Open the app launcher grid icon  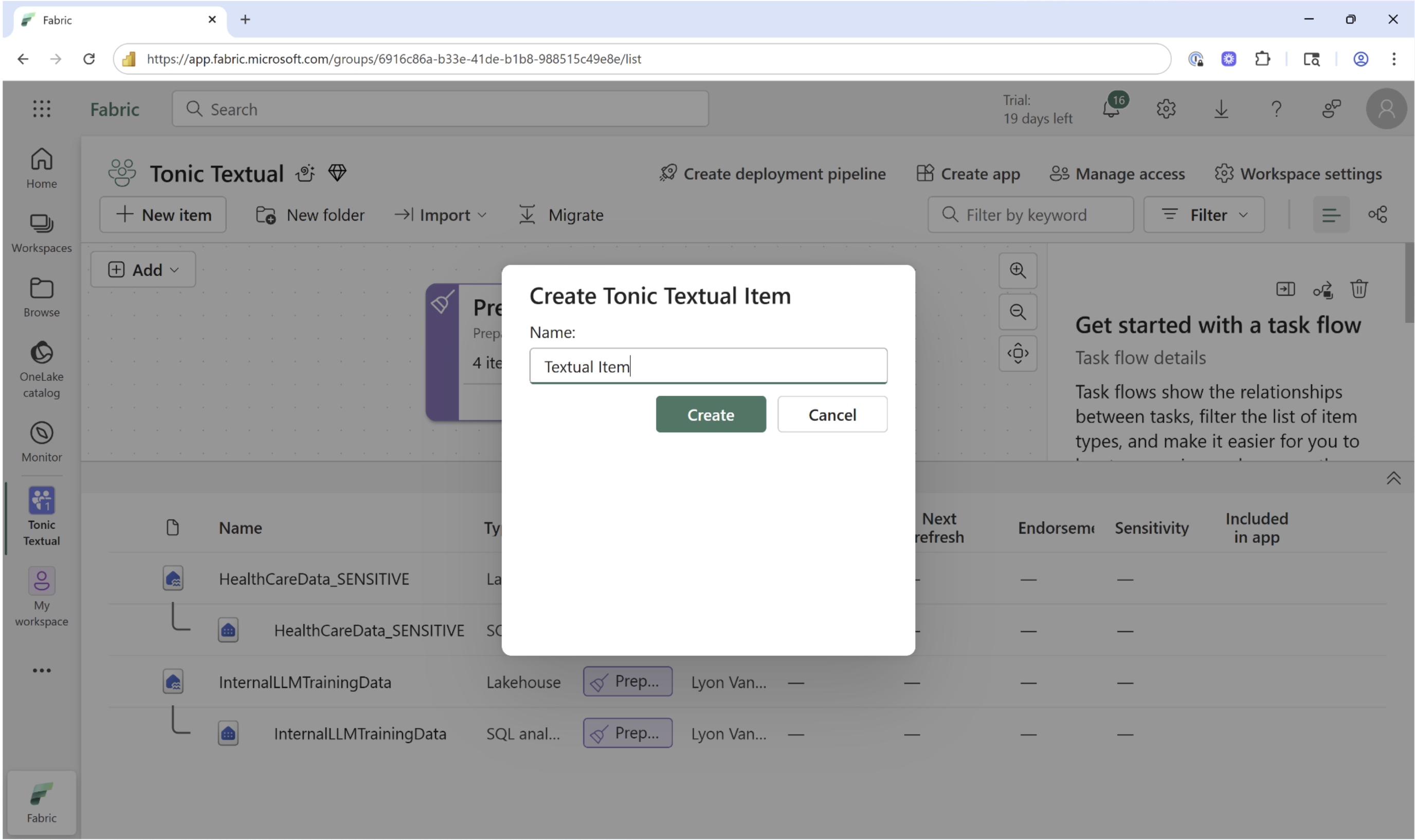(x=41, y=108)
